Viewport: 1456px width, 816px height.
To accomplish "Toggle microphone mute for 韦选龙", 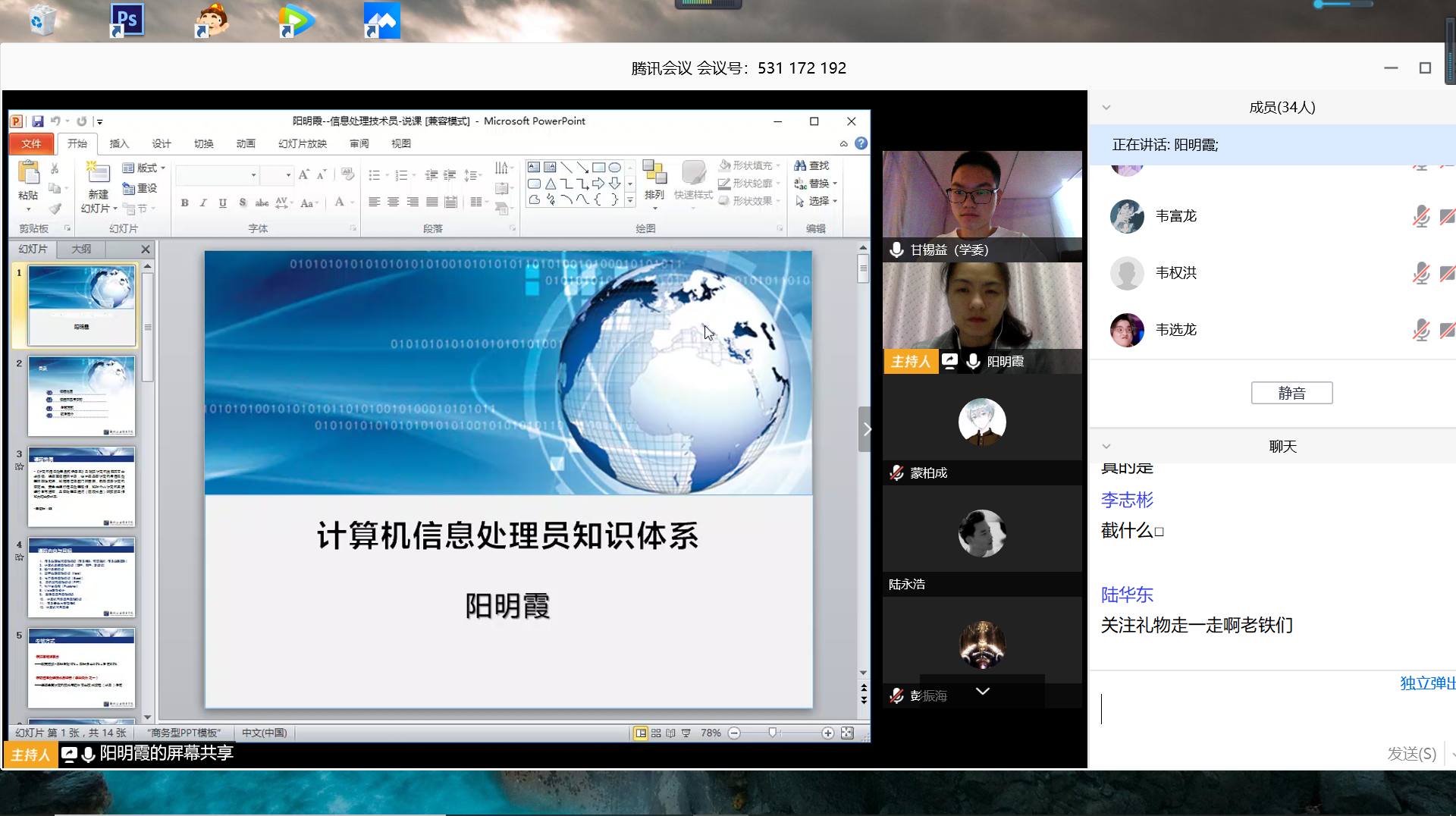I will coord(1420,330).
